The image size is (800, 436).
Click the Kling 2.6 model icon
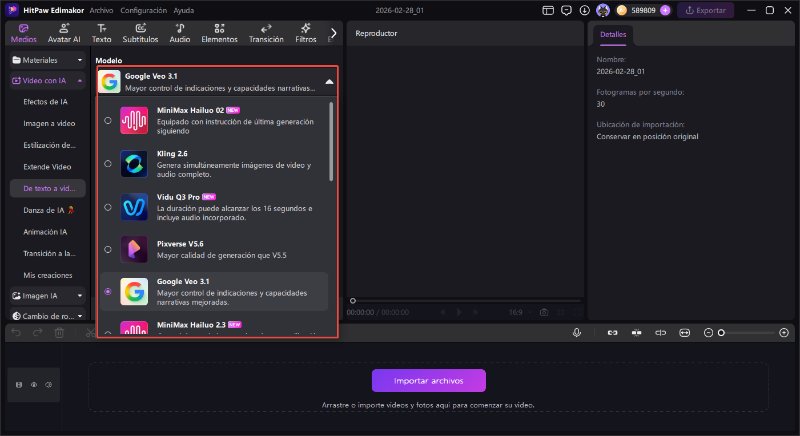click(x=134, y=164)
